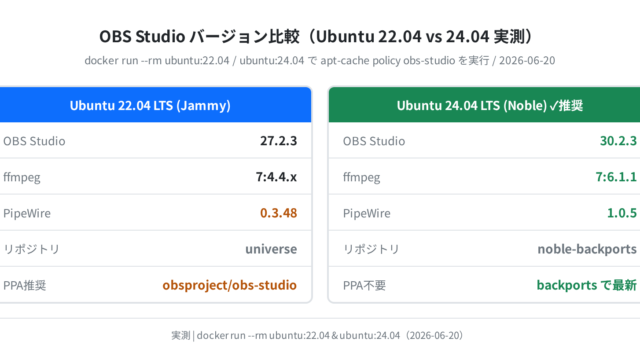Click the docker run subtitle line
The image size is (640, 360).
(320, 60)
